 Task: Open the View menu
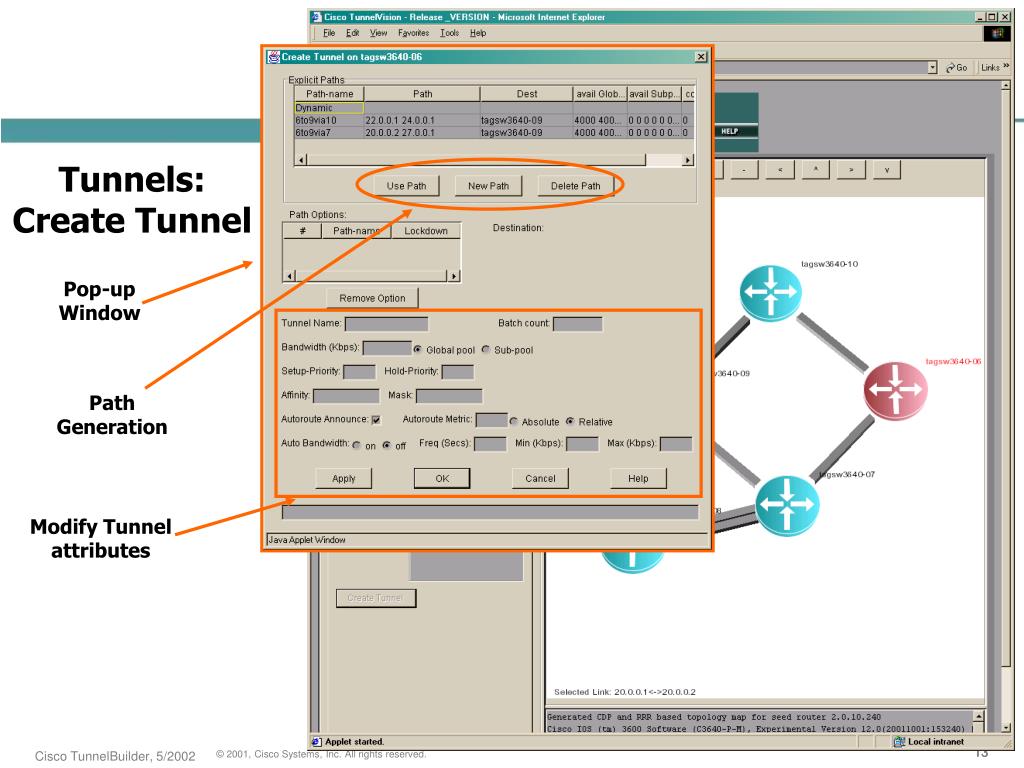tap(378, 33)
